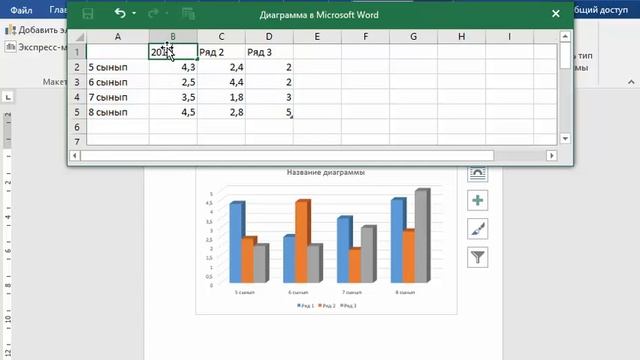Open the Chart Elements plus button

point(478,200)
